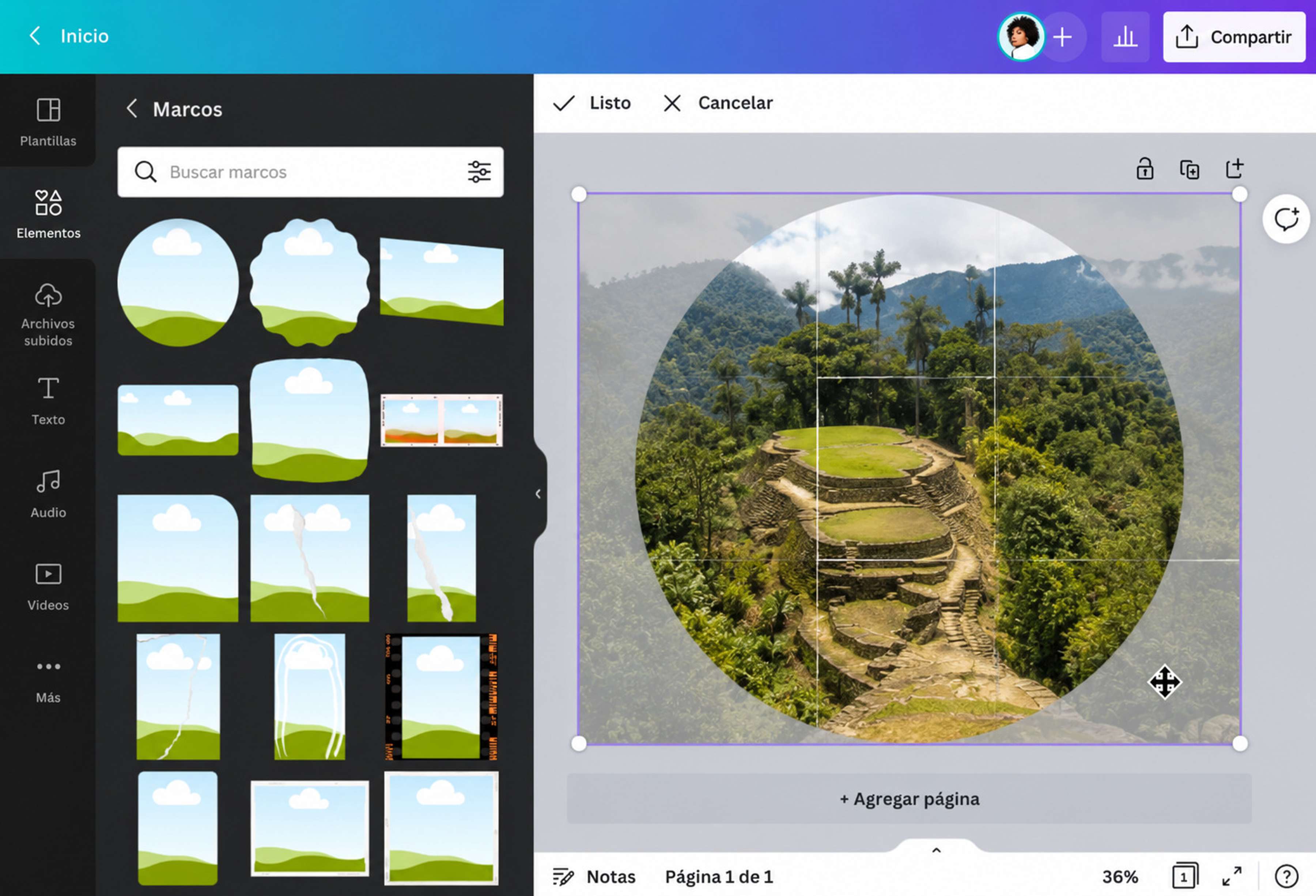Open the Audio panel
Image resolution: width=1316 pixels, height=896 pixels.
coord(48,494)
